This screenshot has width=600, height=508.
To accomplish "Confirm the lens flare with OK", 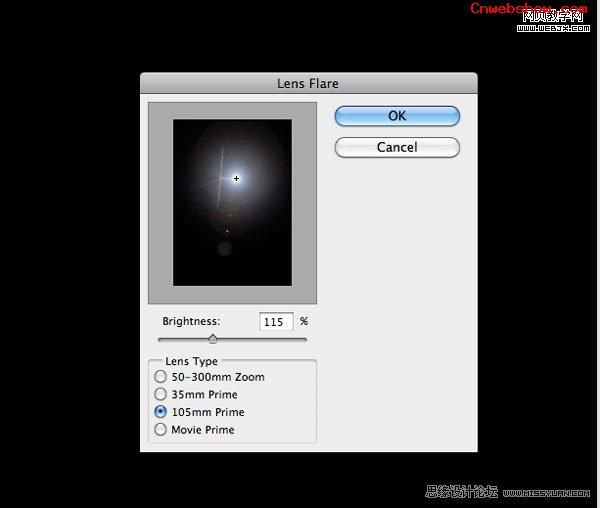I will [x=397, y=116].
